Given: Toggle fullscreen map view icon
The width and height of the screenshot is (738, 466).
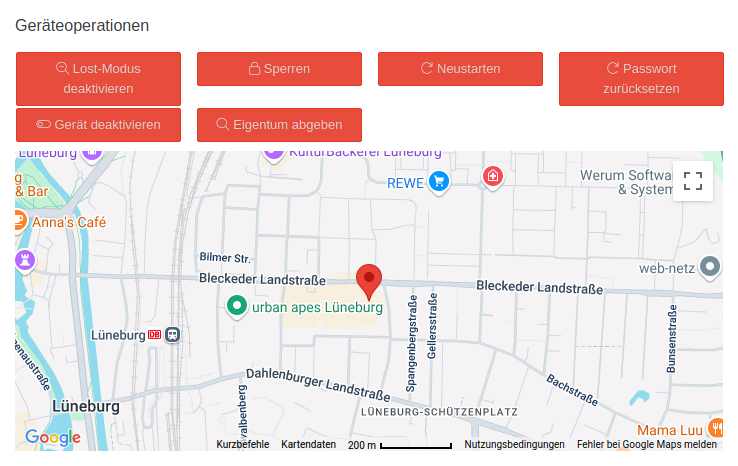Looking at the screenshot, I should [x=692, y=181].
